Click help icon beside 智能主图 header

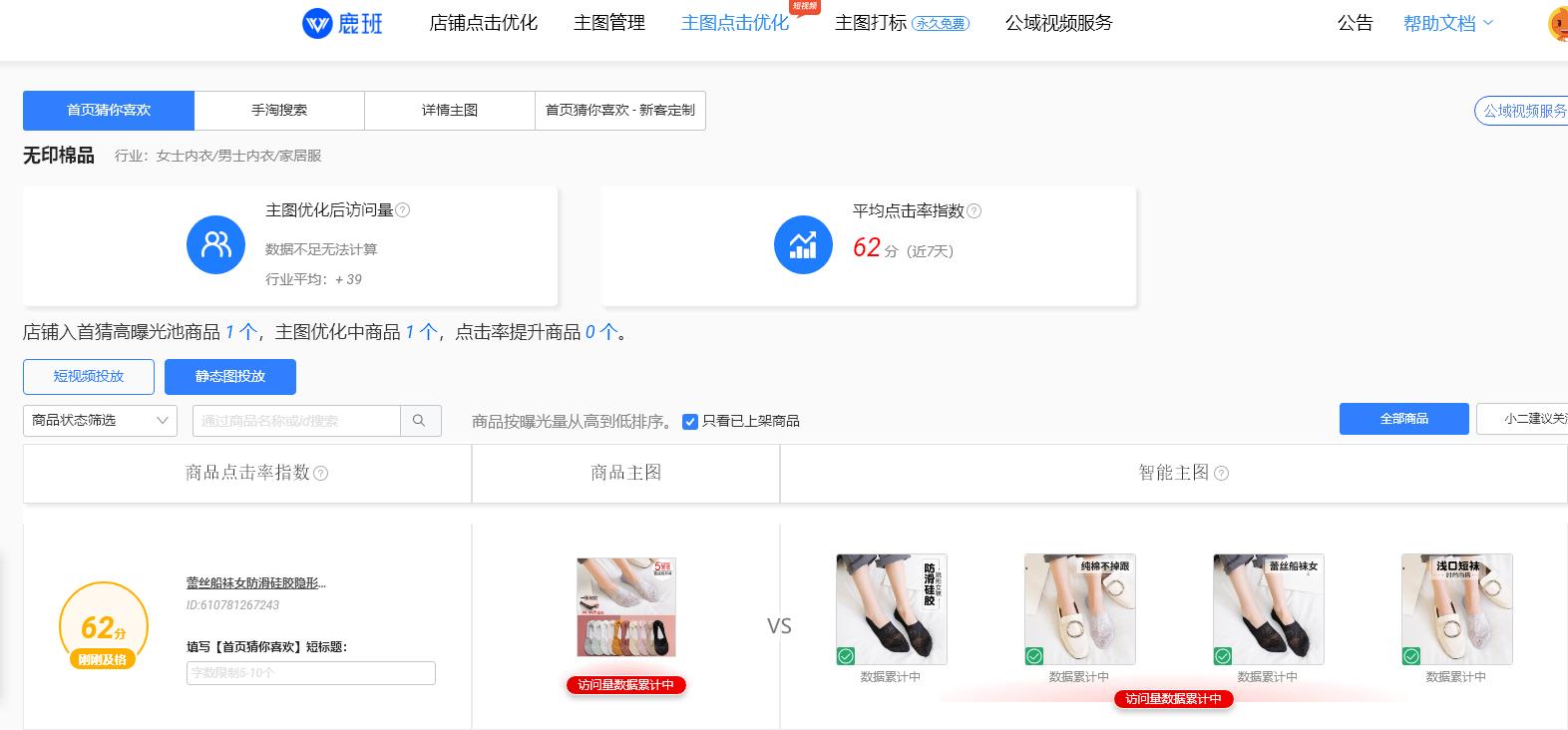tap(1222, 474)
